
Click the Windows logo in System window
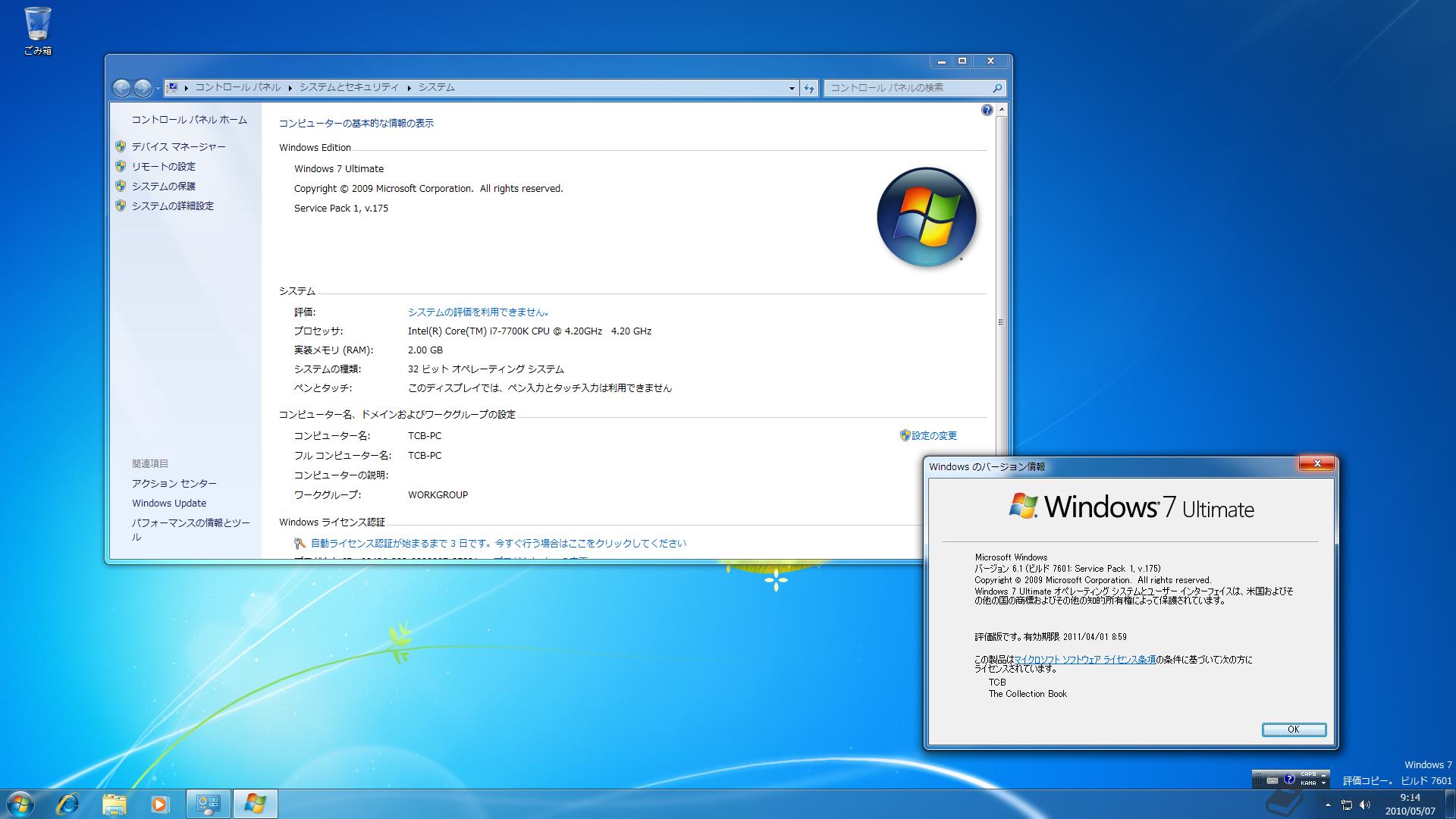click(926, 217)
